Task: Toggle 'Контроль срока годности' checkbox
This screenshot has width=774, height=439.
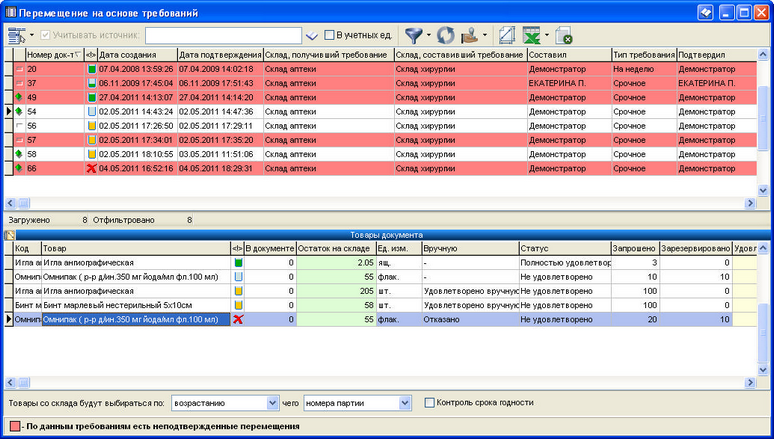Action: pos(429,402)
